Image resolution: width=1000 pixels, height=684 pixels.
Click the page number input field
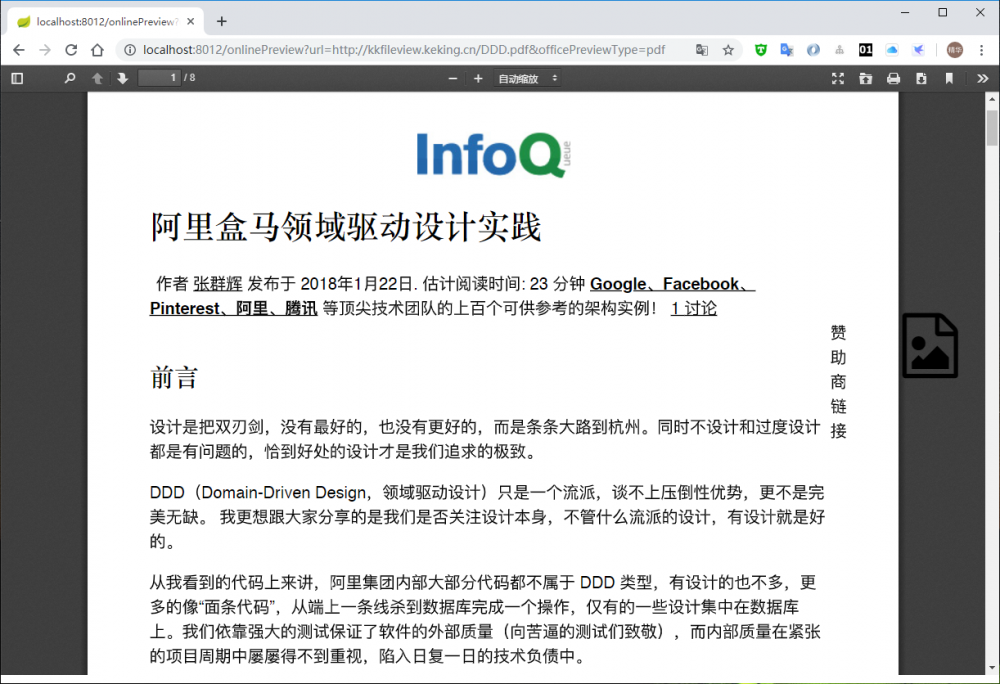[160, 78]
